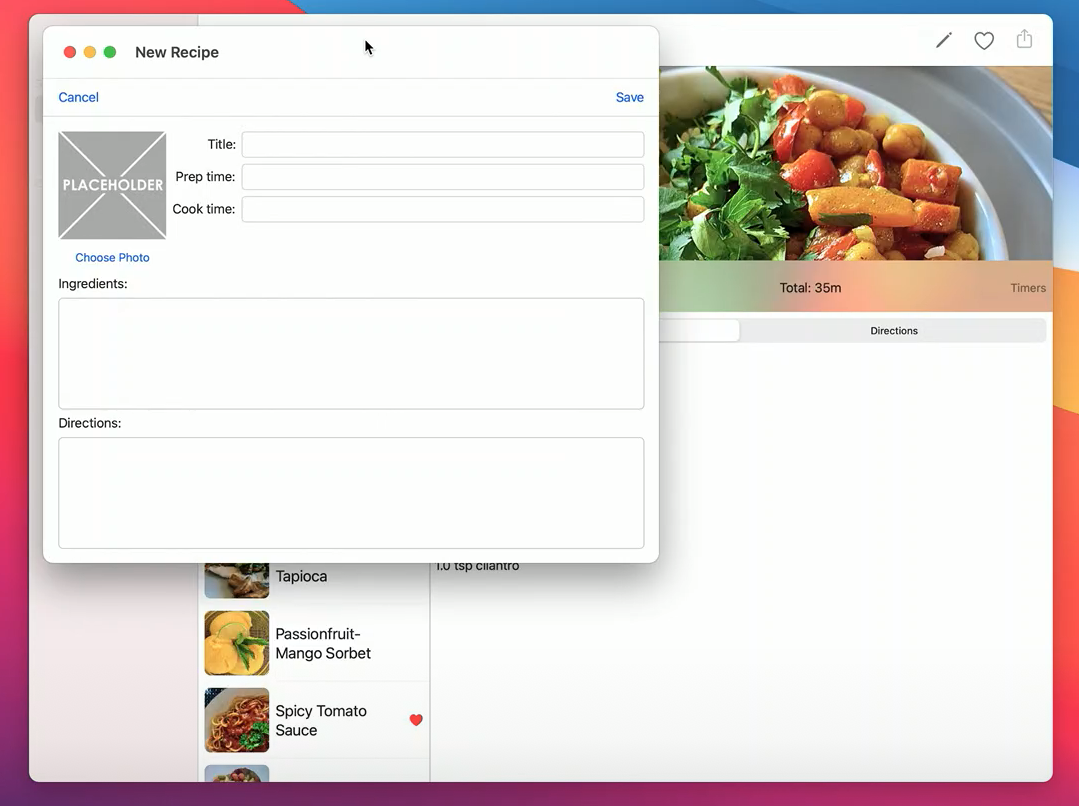The height and width of the screenshot is (806, 1079).
Task: Focus the Cook time field
Action: click(442, 209)
